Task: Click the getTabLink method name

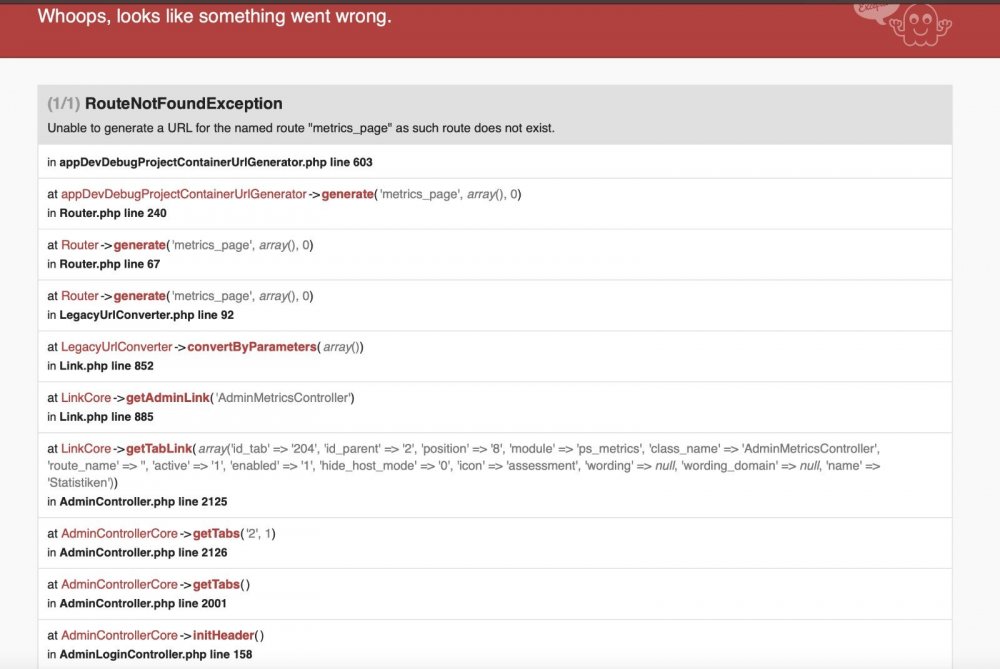Action: [x=158, y=449]
